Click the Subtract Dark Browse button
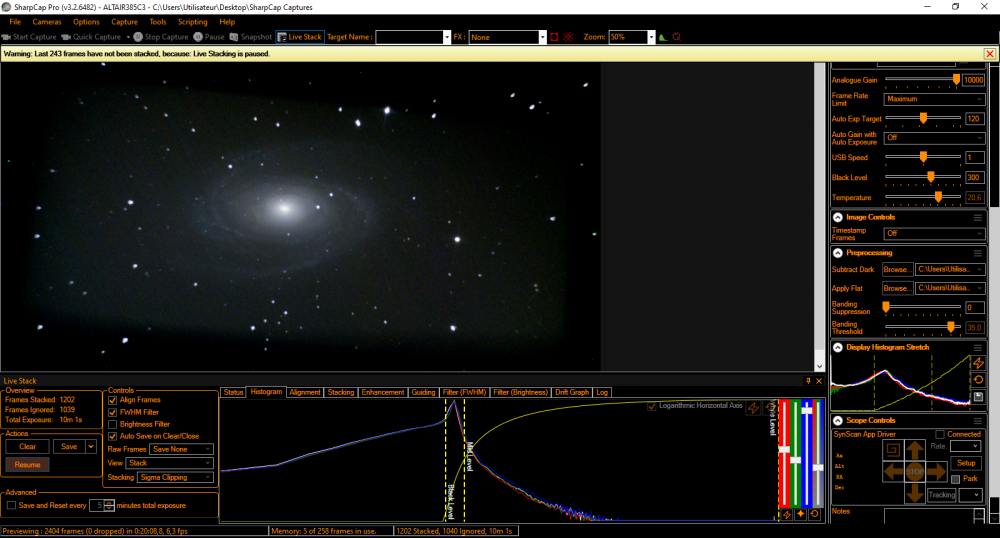Screen dimensions: 1000x538 897,270
